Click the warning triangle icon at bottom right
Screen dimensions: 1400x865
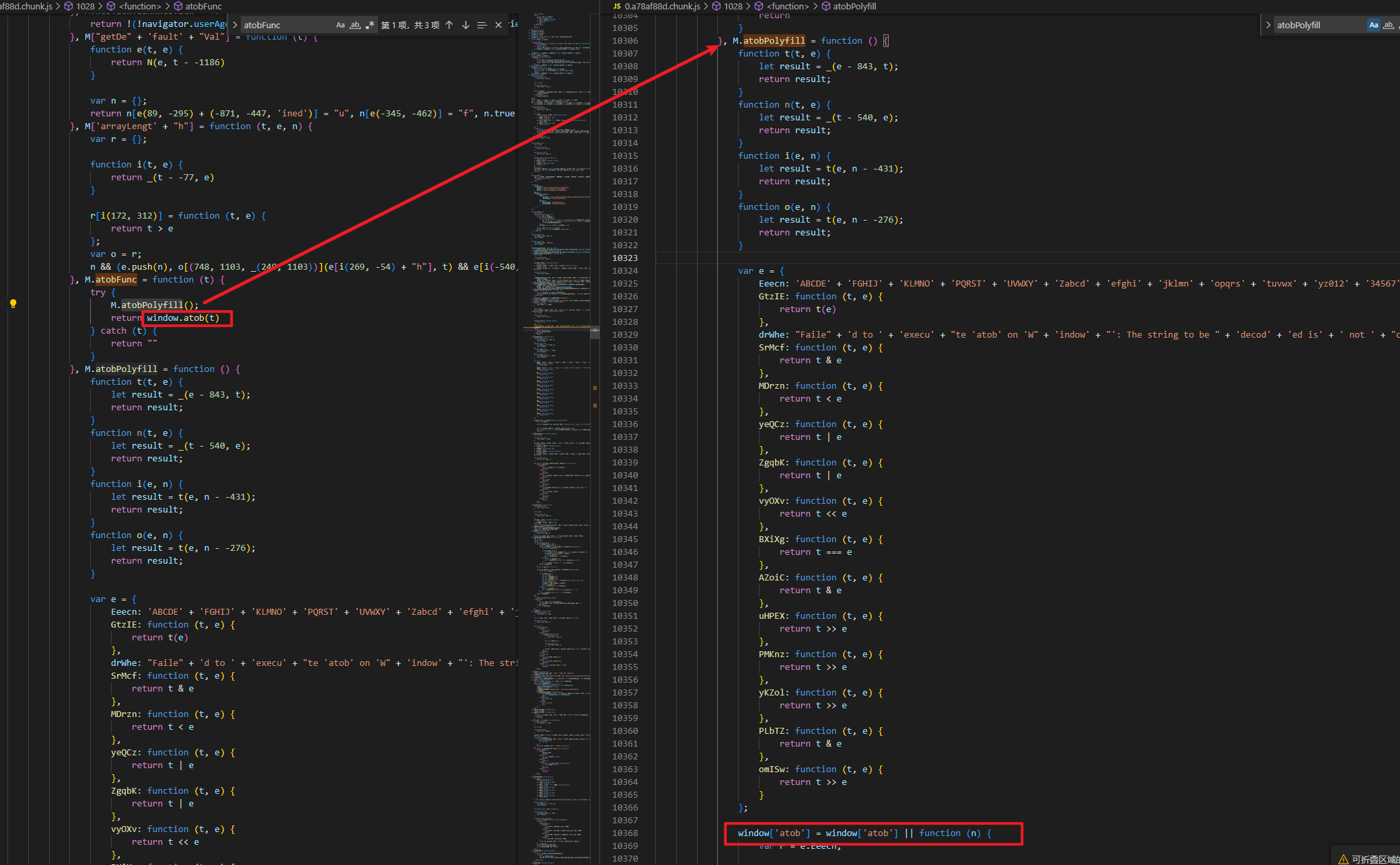click(x=1343, y=859)
